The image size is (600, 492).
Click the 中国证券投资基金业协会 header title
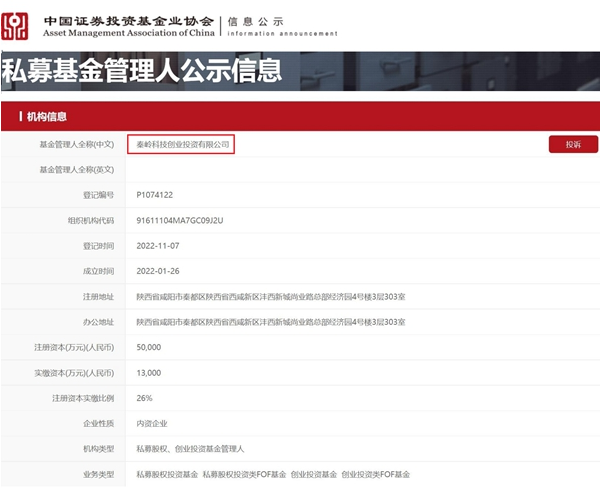[129, 21]
